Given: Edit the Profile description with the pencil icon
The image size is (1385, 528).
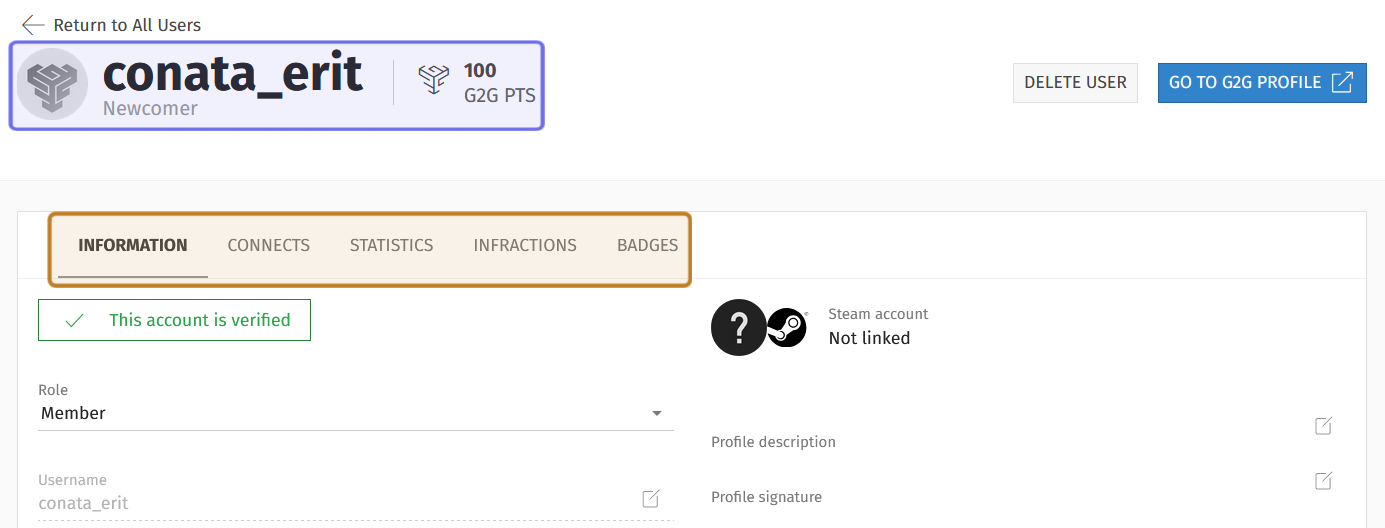Looking at the screenshot, I should (x=1323, y=426).
